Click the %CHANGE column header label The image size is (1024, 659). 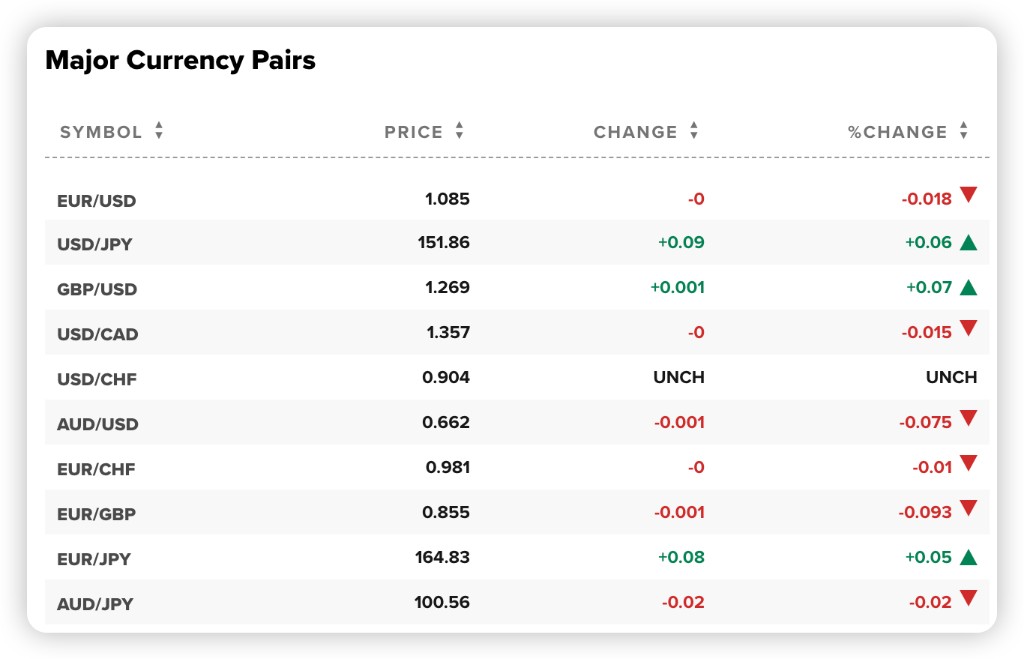pyautogui.click(x=897, y=132)
